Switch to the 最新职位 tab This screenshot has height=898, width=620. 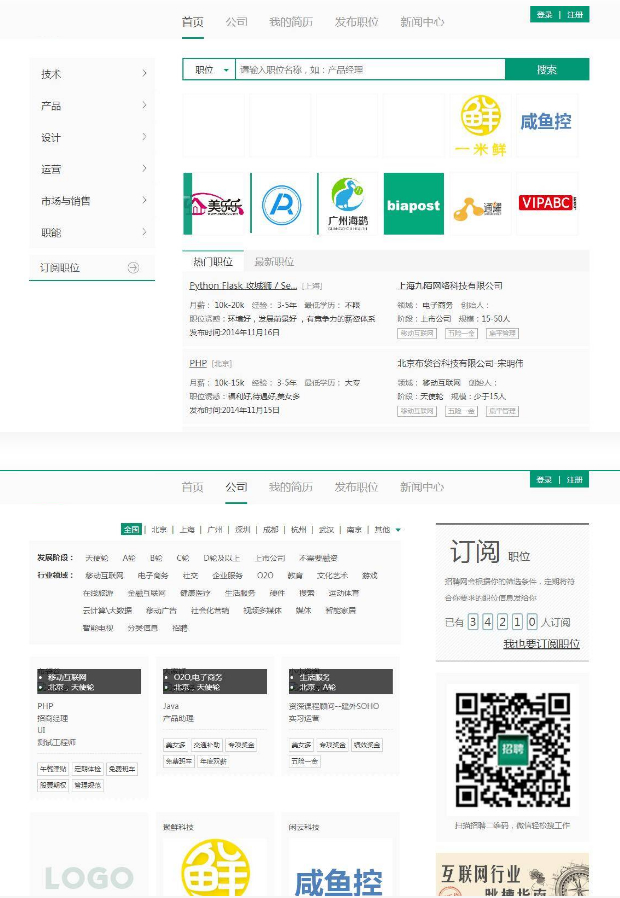274,262
